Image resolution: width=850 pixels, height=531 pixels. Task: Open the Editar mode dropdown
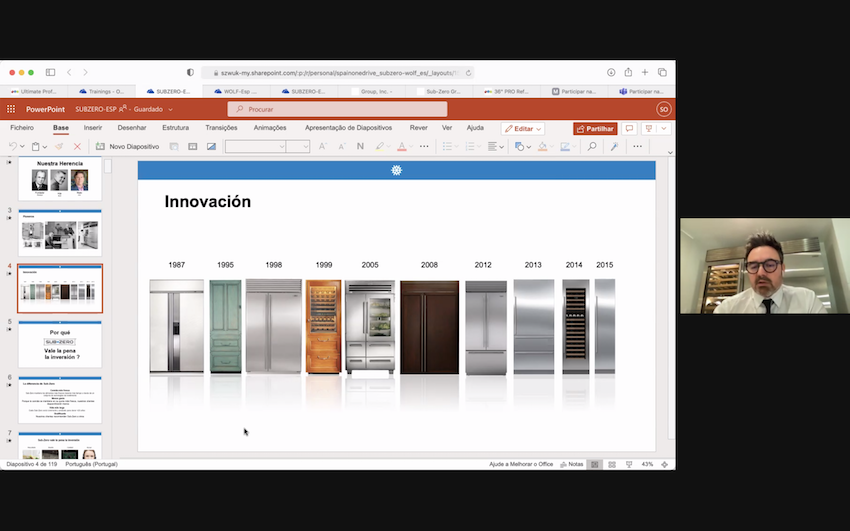coord(523,128)
